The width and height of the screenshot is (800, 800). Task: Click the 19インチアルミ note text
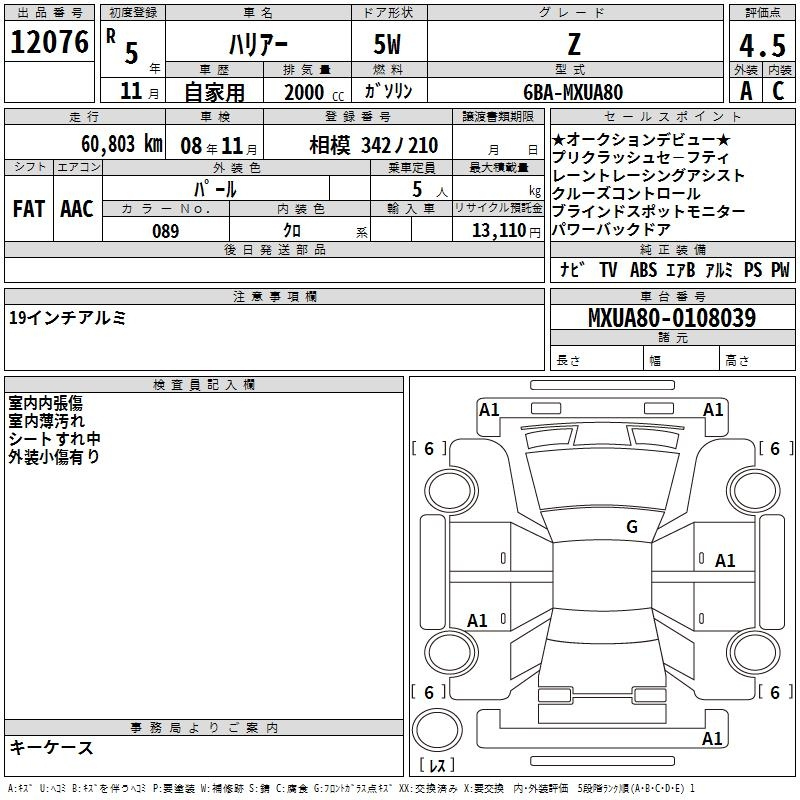click(x=67, y=318)
